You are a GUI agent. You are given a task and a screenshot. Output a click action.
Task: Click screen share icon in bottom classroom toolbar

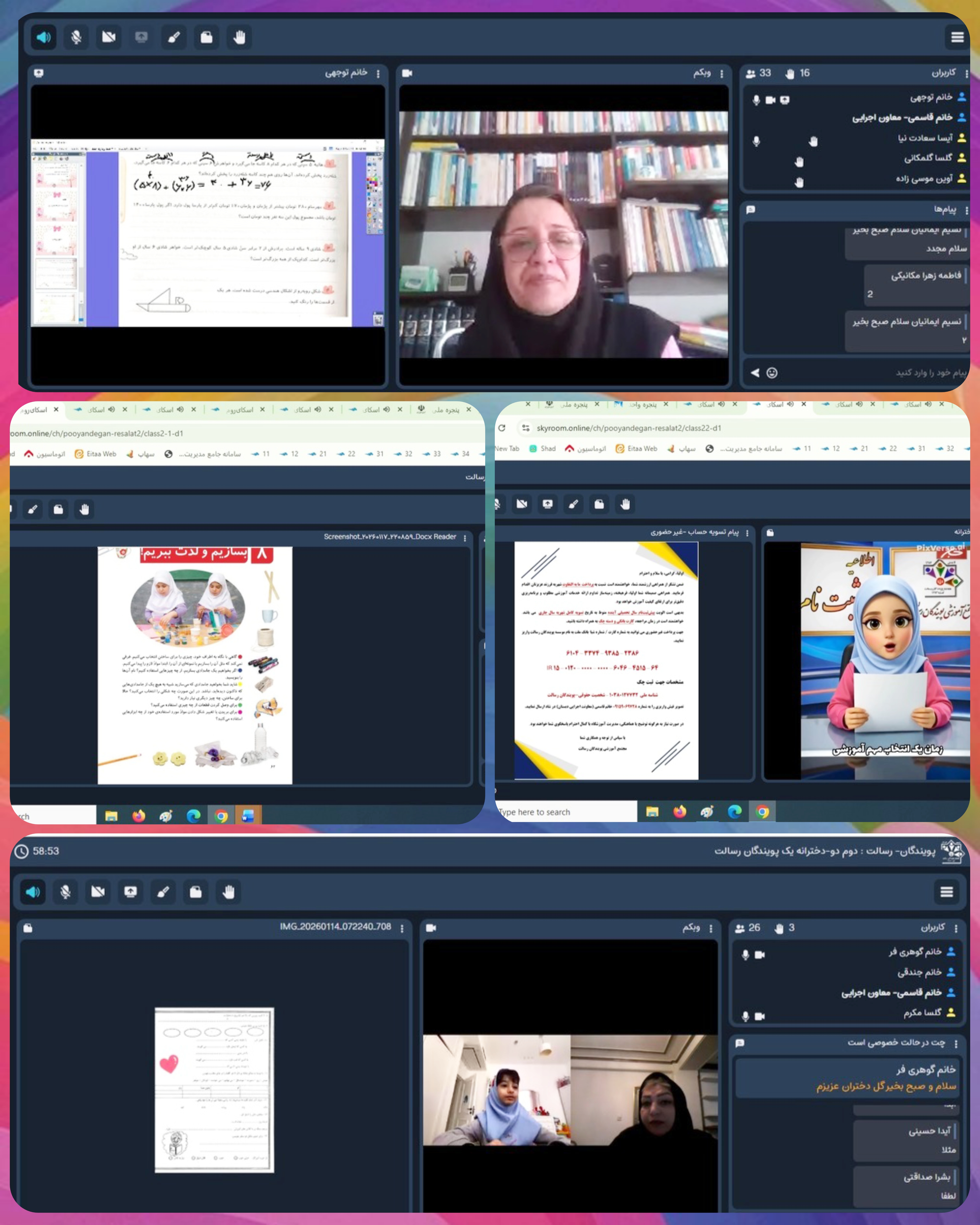pos(130,891)
